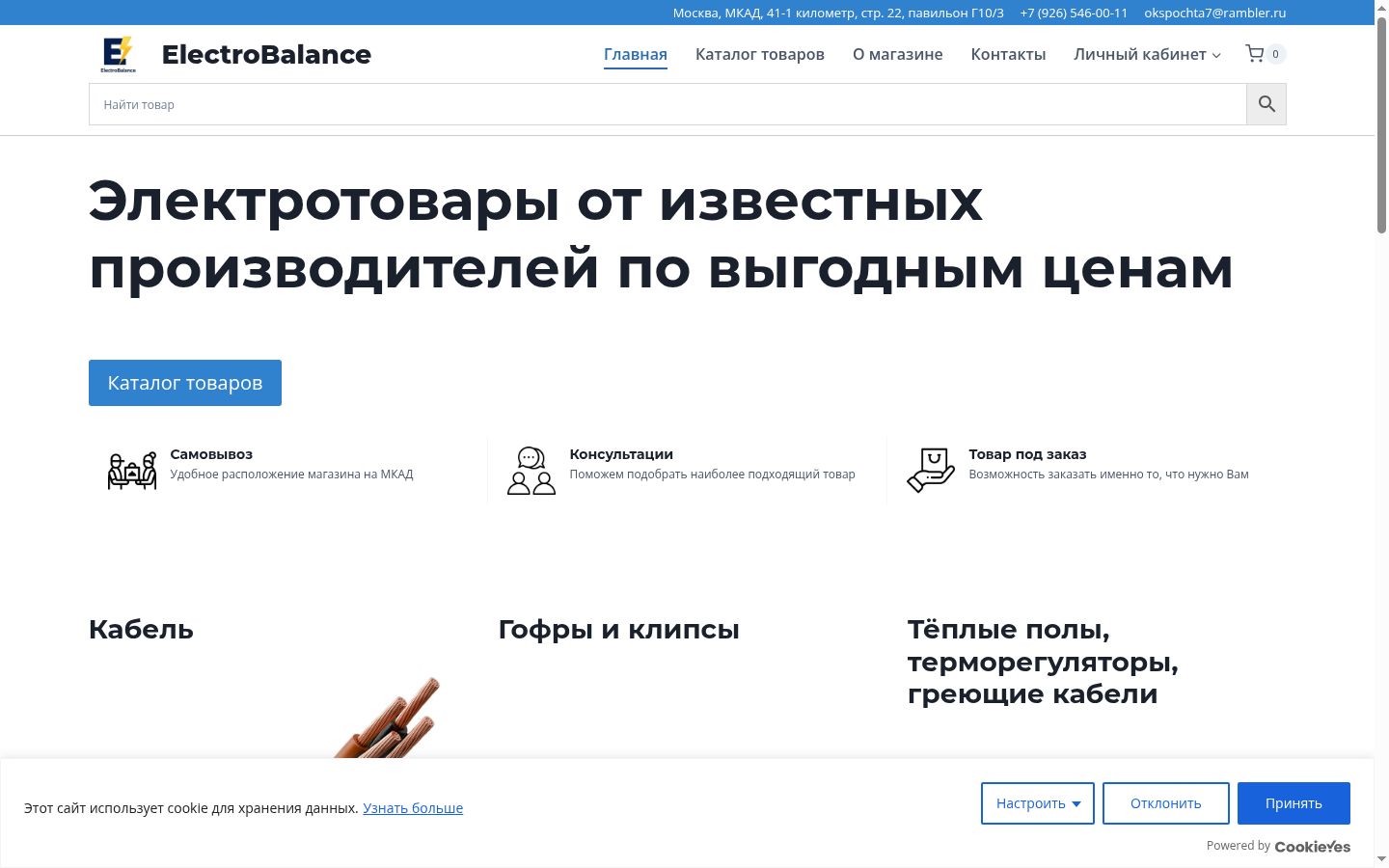Click the magnifier search button
Viewport: 1389px width, 868px height.
coord(1266,104)
